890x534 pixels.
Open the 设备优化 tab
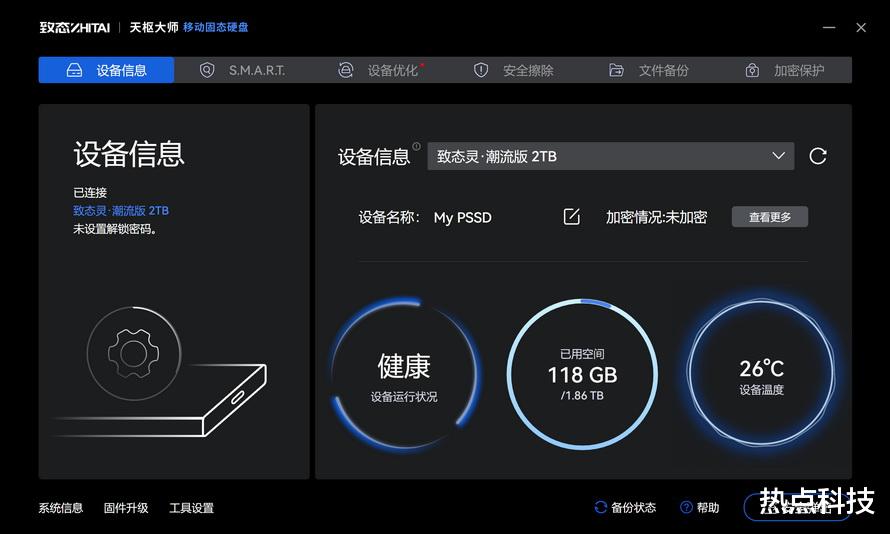coord(377,70)
